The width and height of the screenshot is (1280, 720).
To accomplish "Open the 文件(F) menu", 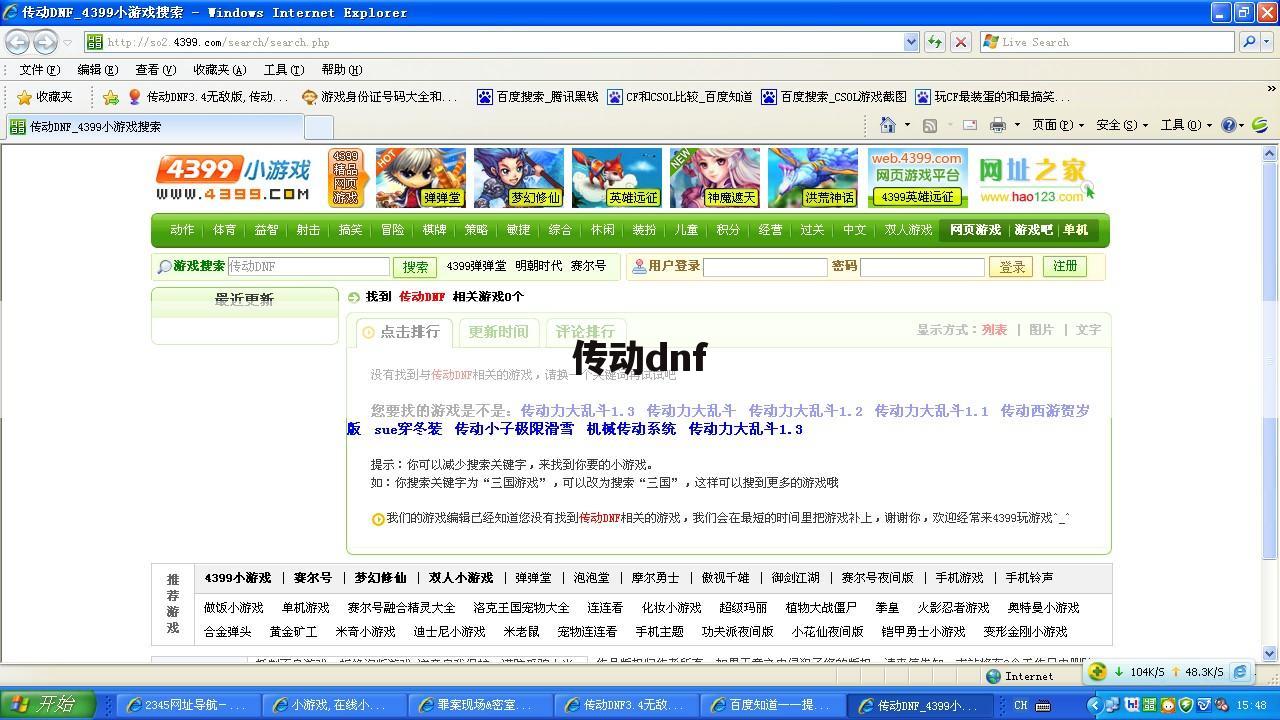I will click(x=40, y=70).
